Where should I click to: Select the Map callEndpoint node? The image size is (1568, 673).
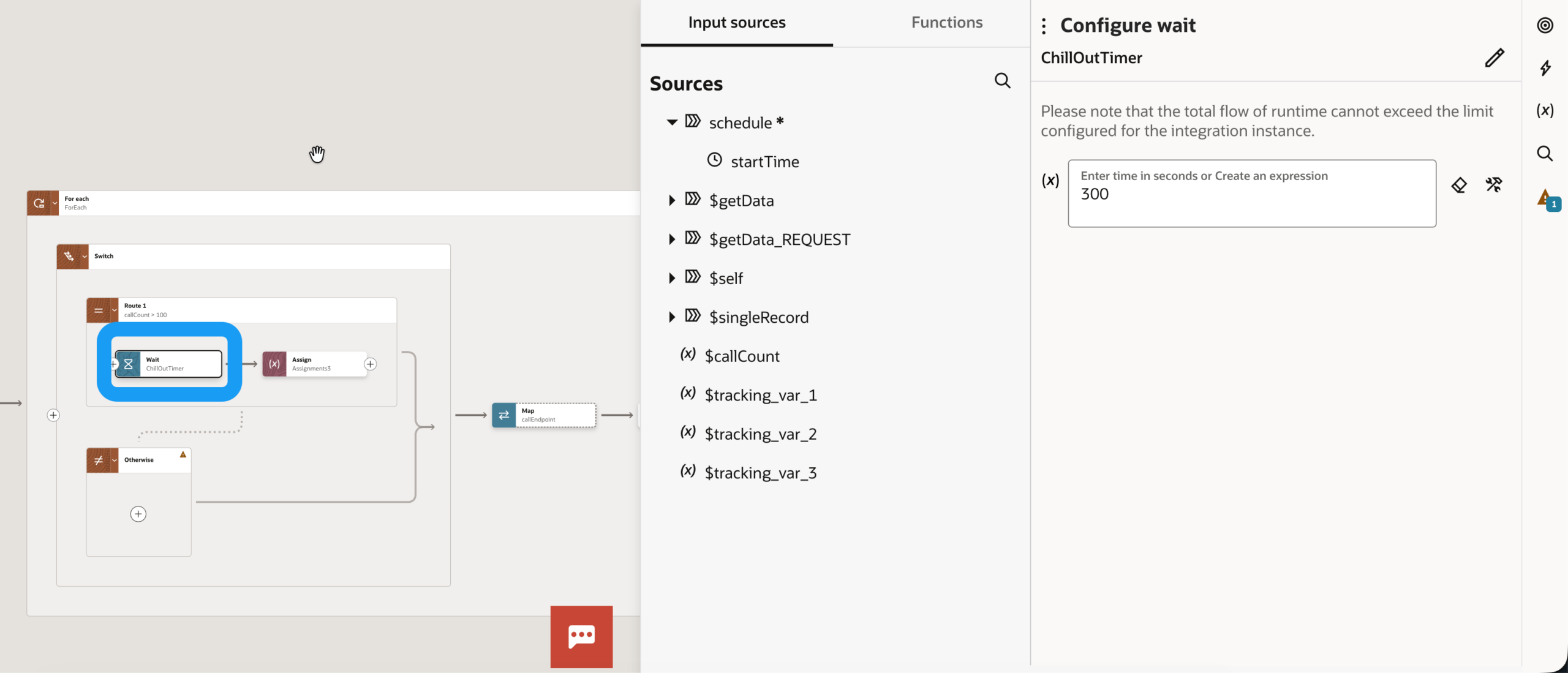(544, 415)
